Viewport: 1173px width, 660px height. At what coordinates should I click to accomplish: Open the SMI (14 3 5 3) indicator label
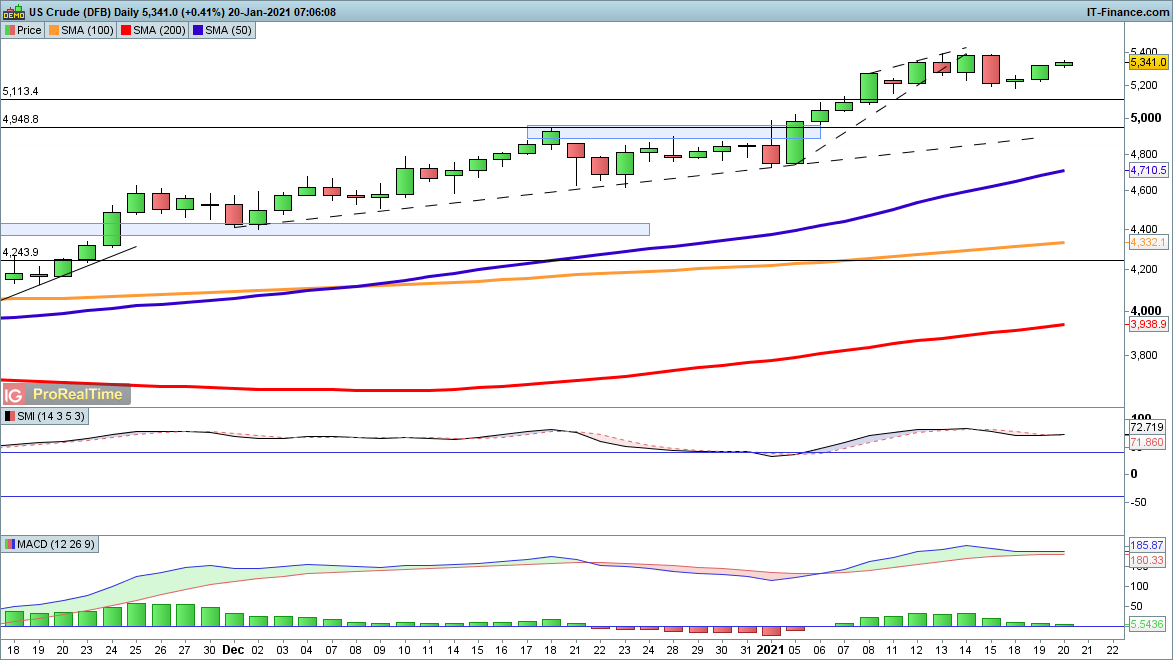coord(44,416)
